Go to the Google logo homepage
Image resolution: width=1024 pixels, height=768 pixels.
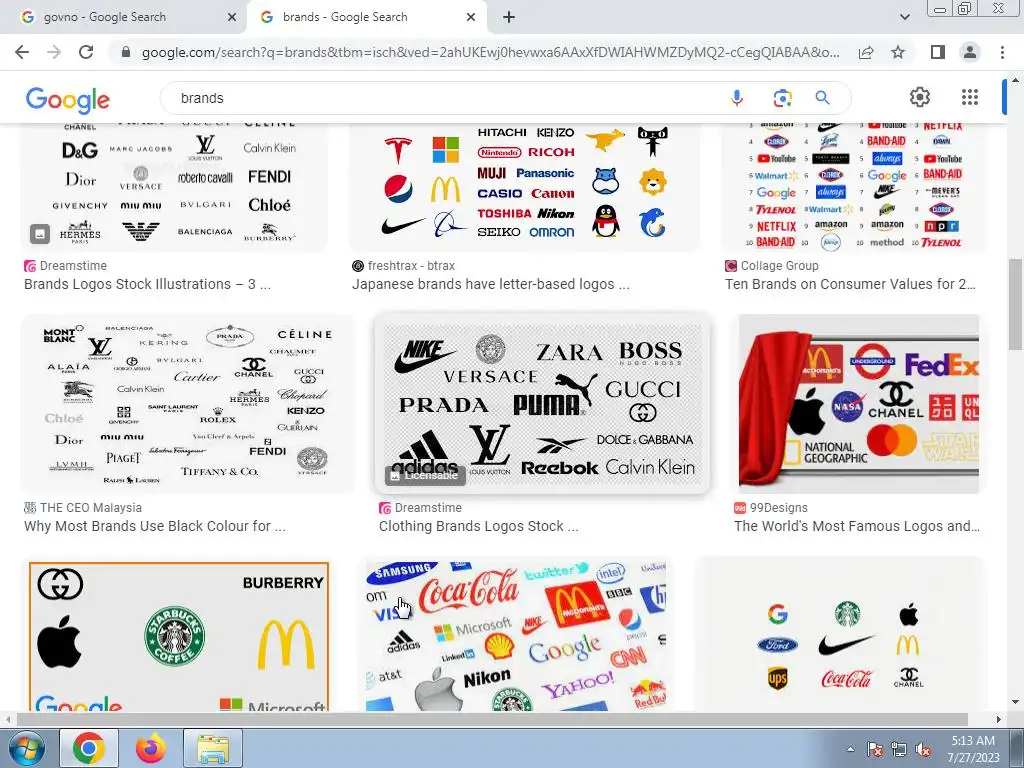(x=68, y=99)
